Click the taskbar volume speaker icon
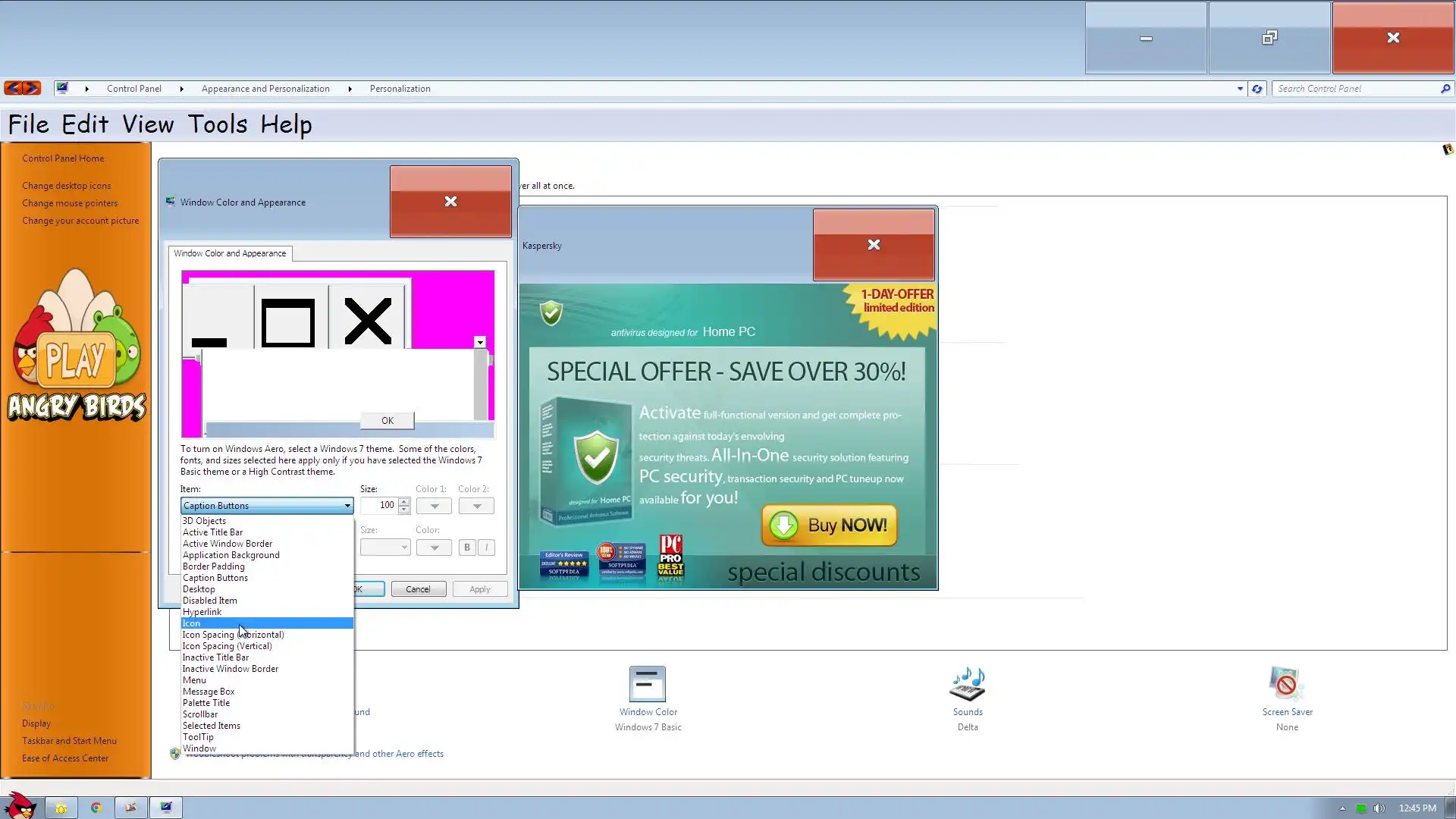 click(1379, 808)
